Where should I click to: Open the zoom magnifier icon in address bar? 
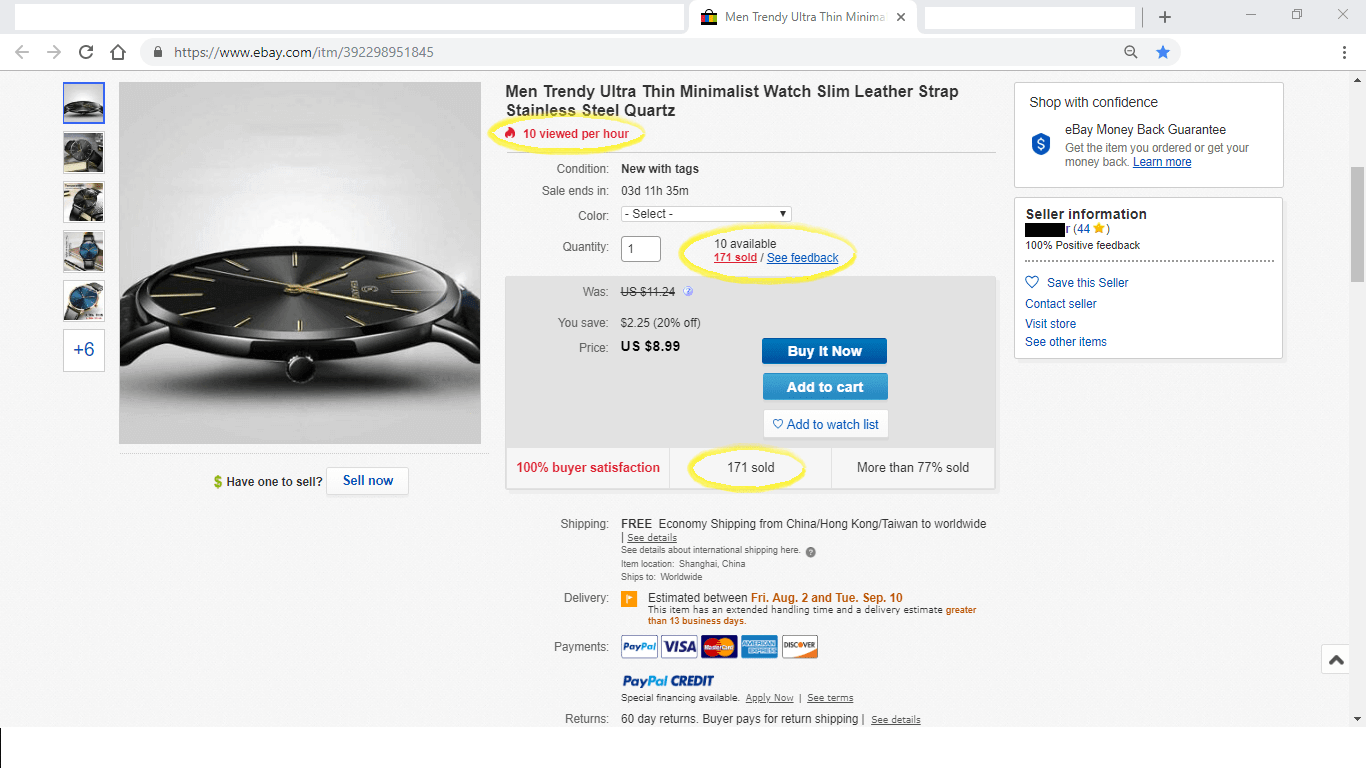[1130, 52]
